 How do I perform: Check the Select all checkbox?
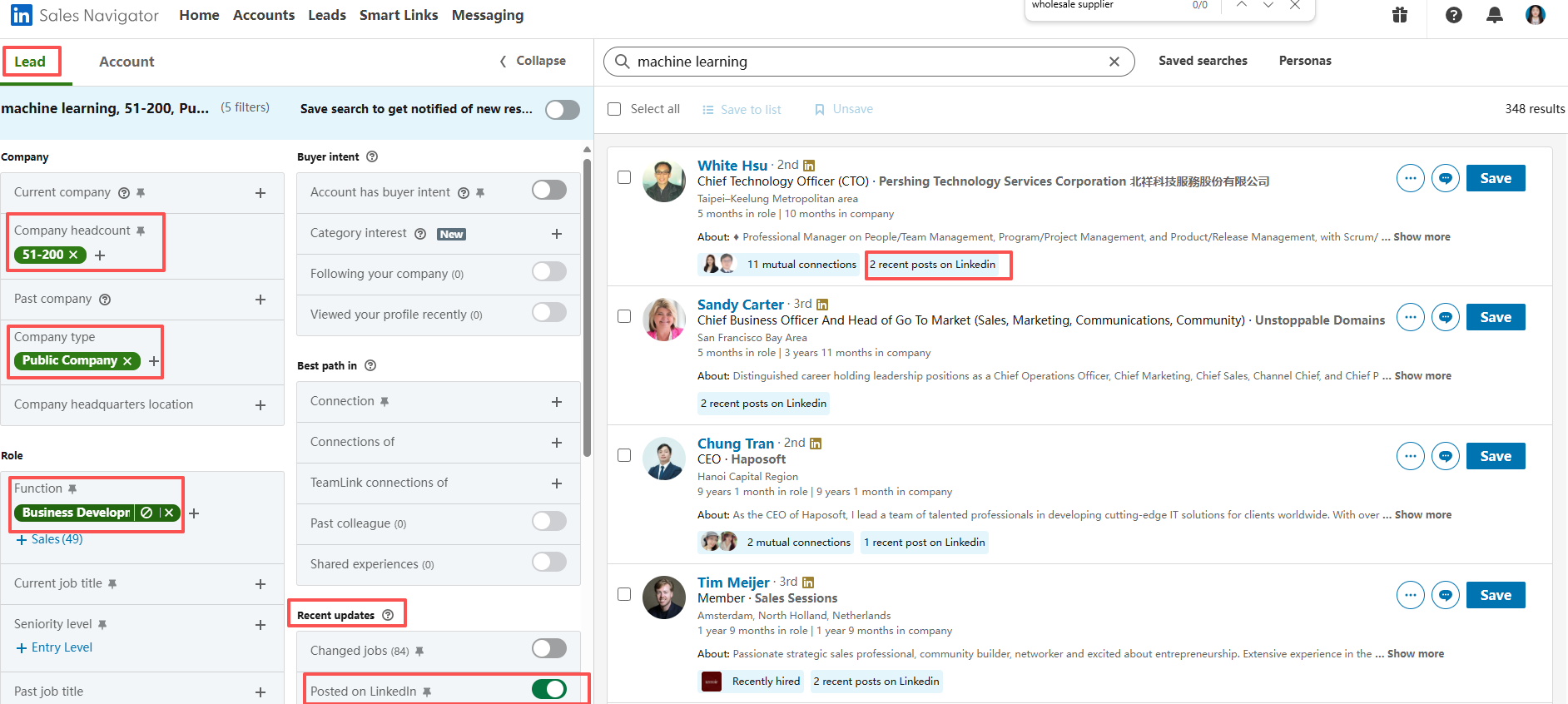click(614, 109)
